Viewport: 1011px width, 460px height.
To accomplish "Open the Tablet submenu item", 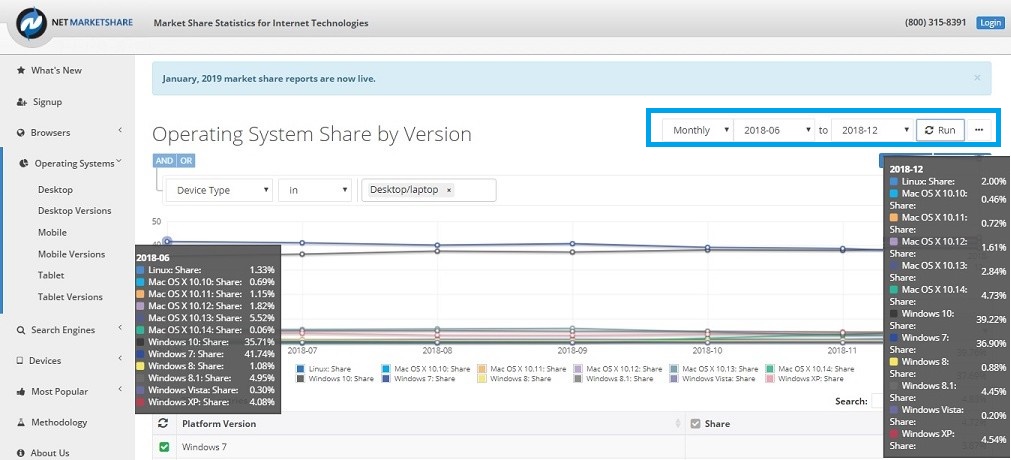I will point(51,275).
